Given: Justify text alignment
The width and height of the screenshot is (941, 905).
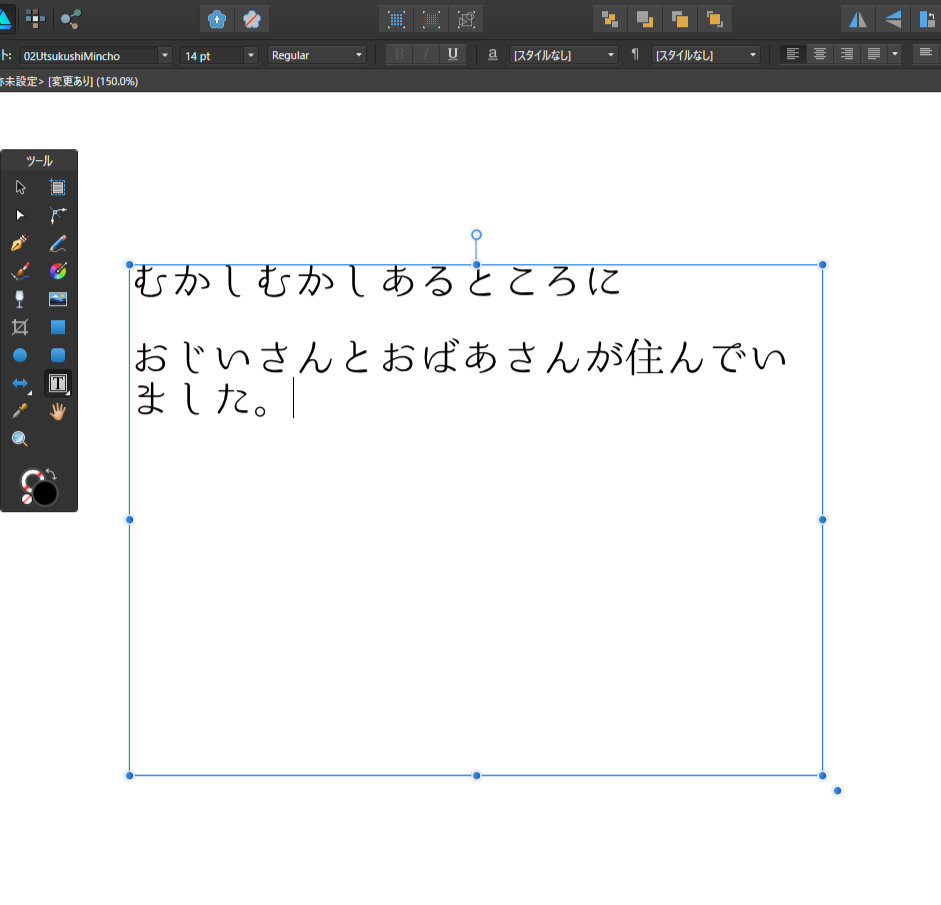Looking at the screenshot, I should [x=874, y=55].
